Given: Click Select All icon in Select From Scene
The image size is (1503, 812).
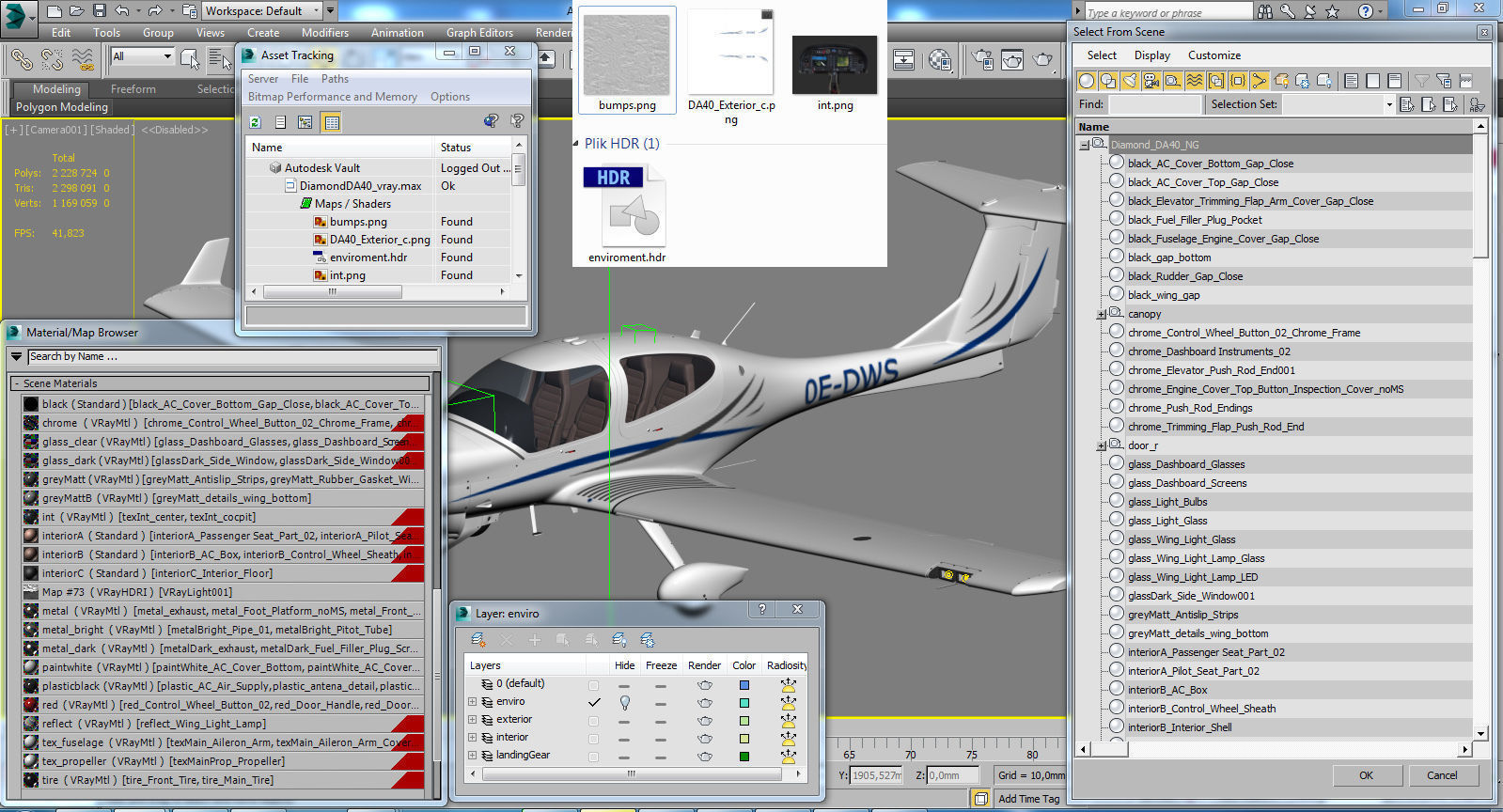Looking at the screenshot, I should [x=1352, y=81].
